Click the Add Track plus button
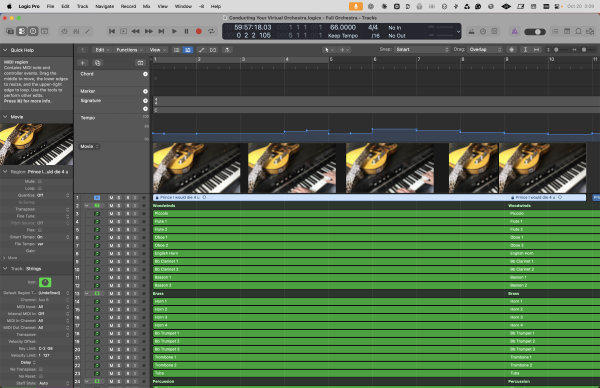The height and width of the screenshot is (388, 600). click(83, 63)
